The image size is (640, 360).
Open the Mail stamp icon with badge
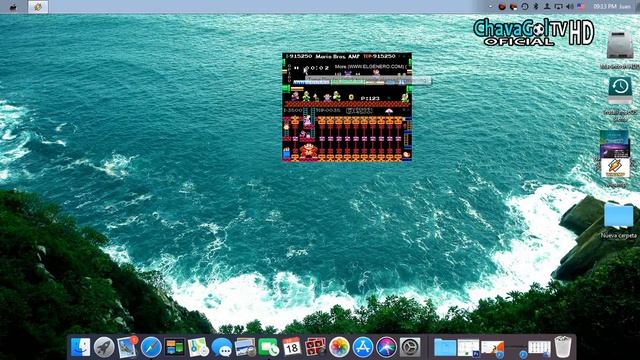127,347
